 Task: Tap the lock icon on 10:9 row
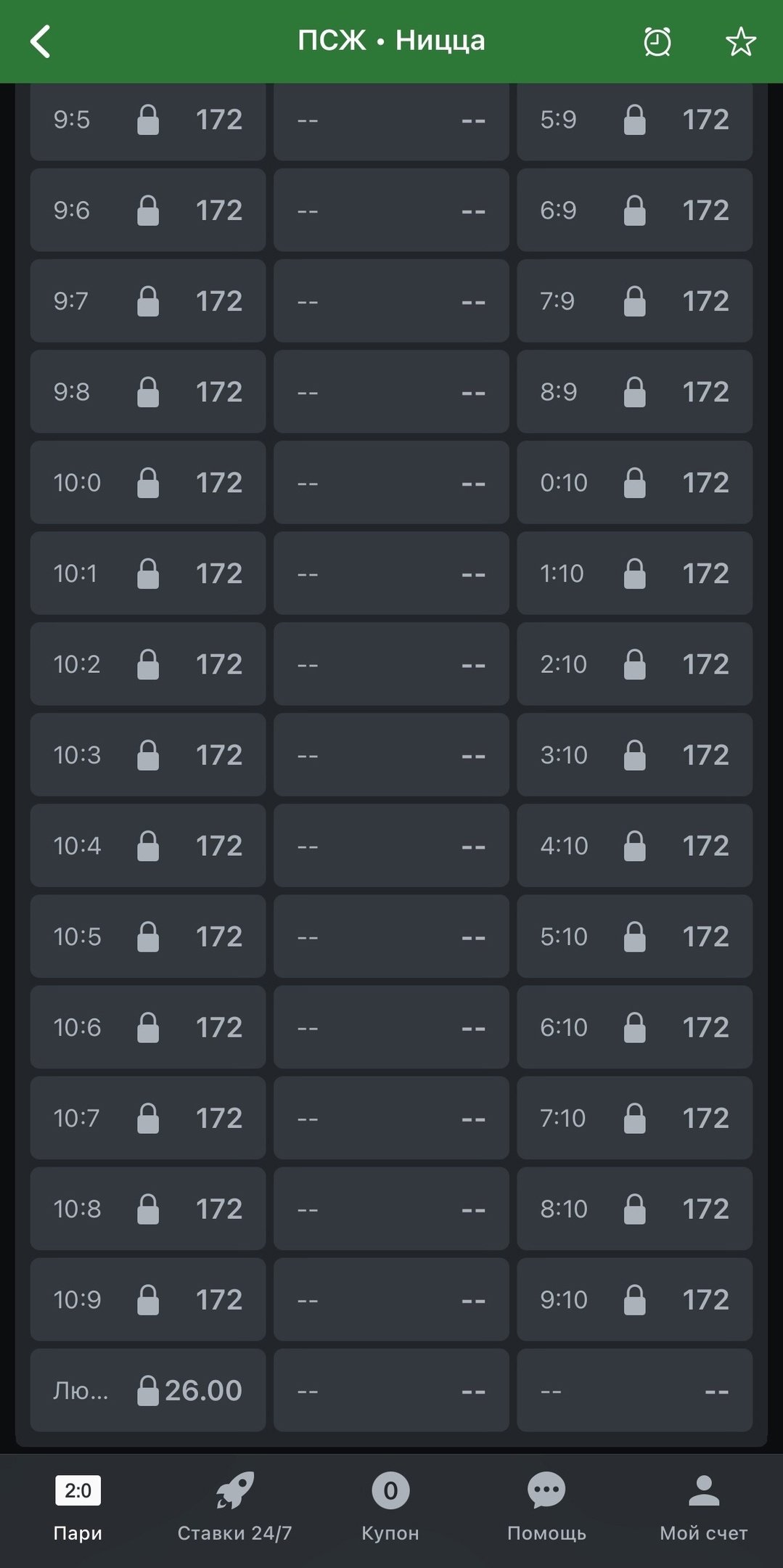coord(148,1299)
